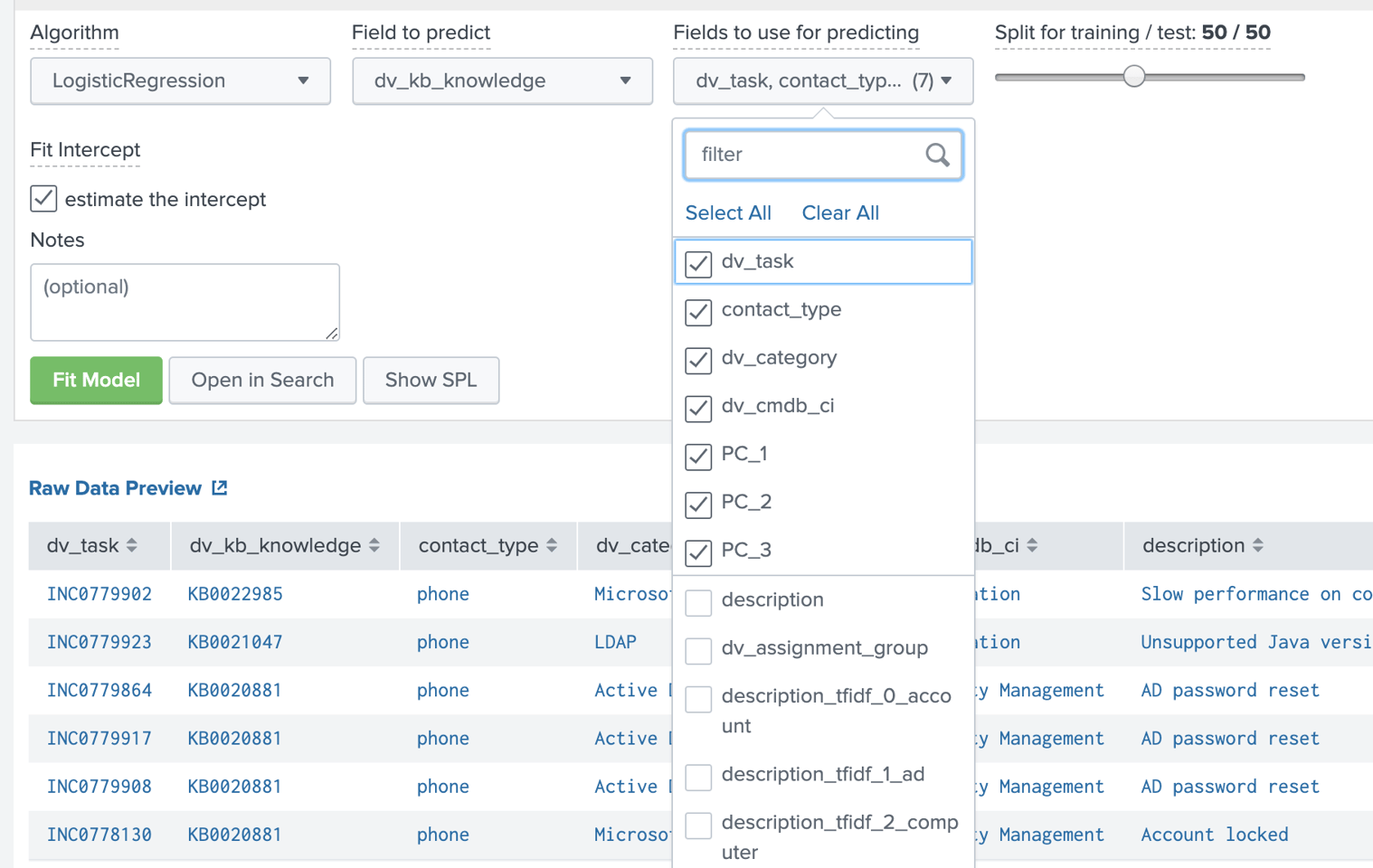This screenshot has height=868, width=1373.
Task: Select All predictor fields
Action: tap(728, 212)
